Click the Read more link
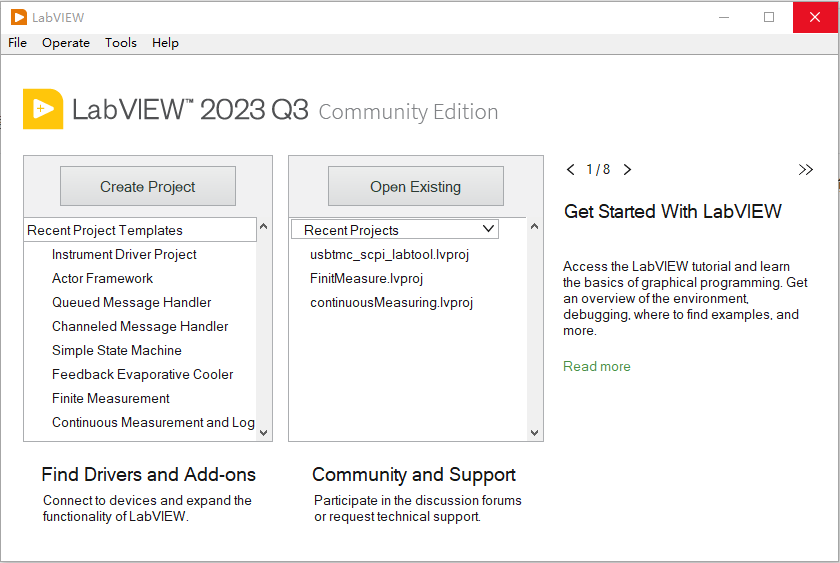Viewport: 840px width, 563px height. (597, 366)
